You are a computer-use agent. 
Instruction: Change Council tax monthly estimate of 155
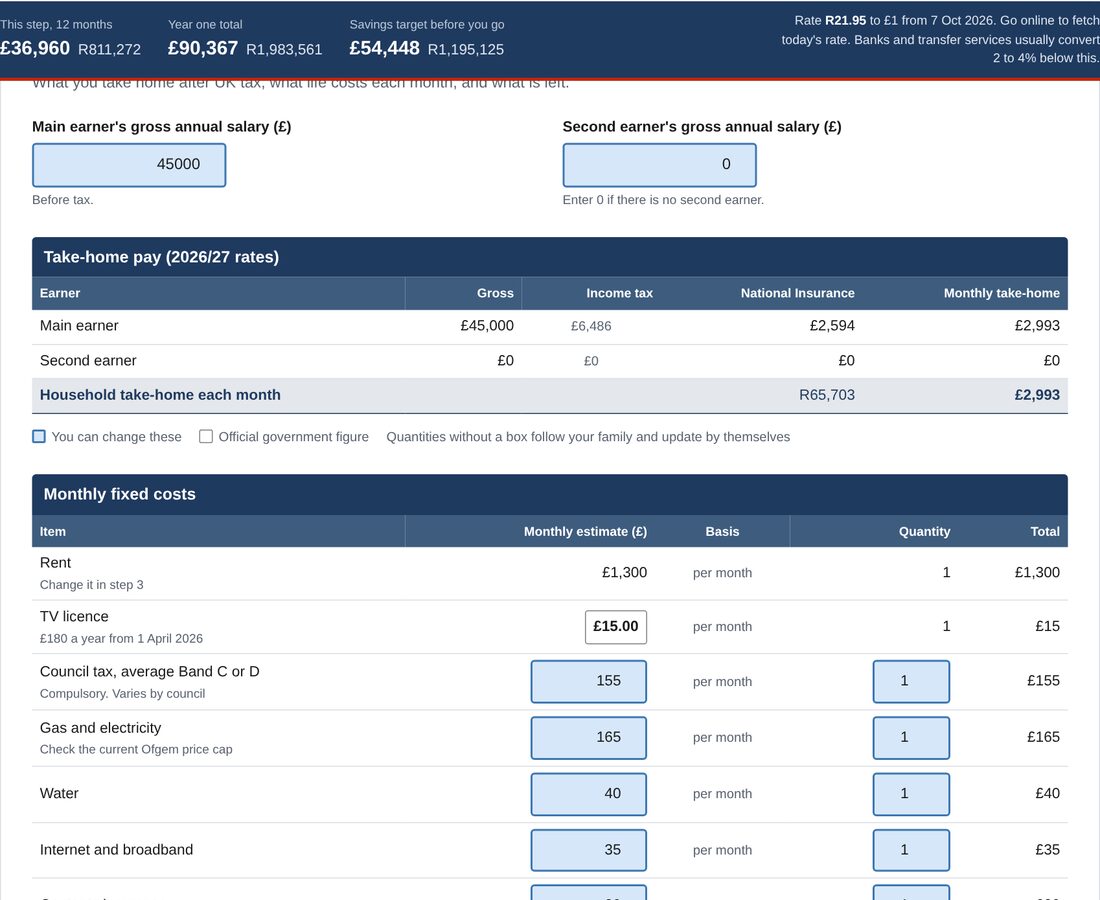[589, 681]
